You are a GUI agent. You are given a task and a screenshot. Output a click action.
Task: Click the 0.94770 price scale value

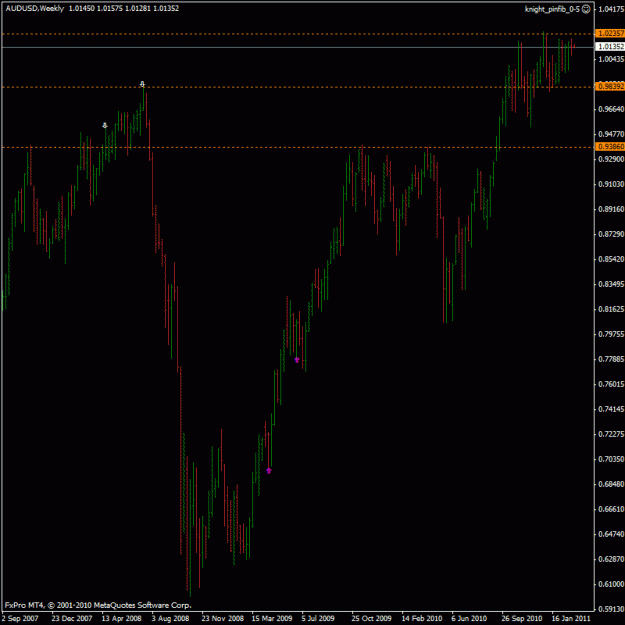pos(611,134)
